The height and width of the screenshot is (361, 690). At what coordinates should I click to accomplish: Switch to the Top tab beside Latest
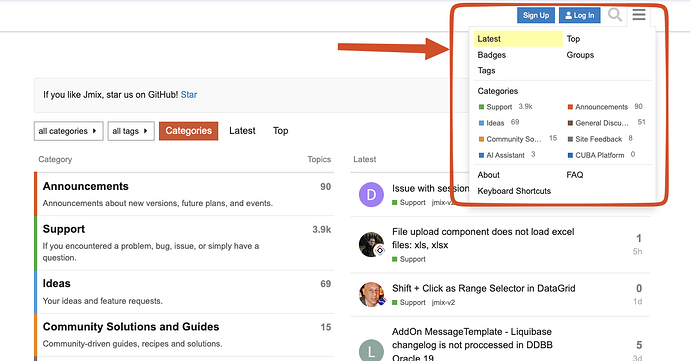point(280,131)
